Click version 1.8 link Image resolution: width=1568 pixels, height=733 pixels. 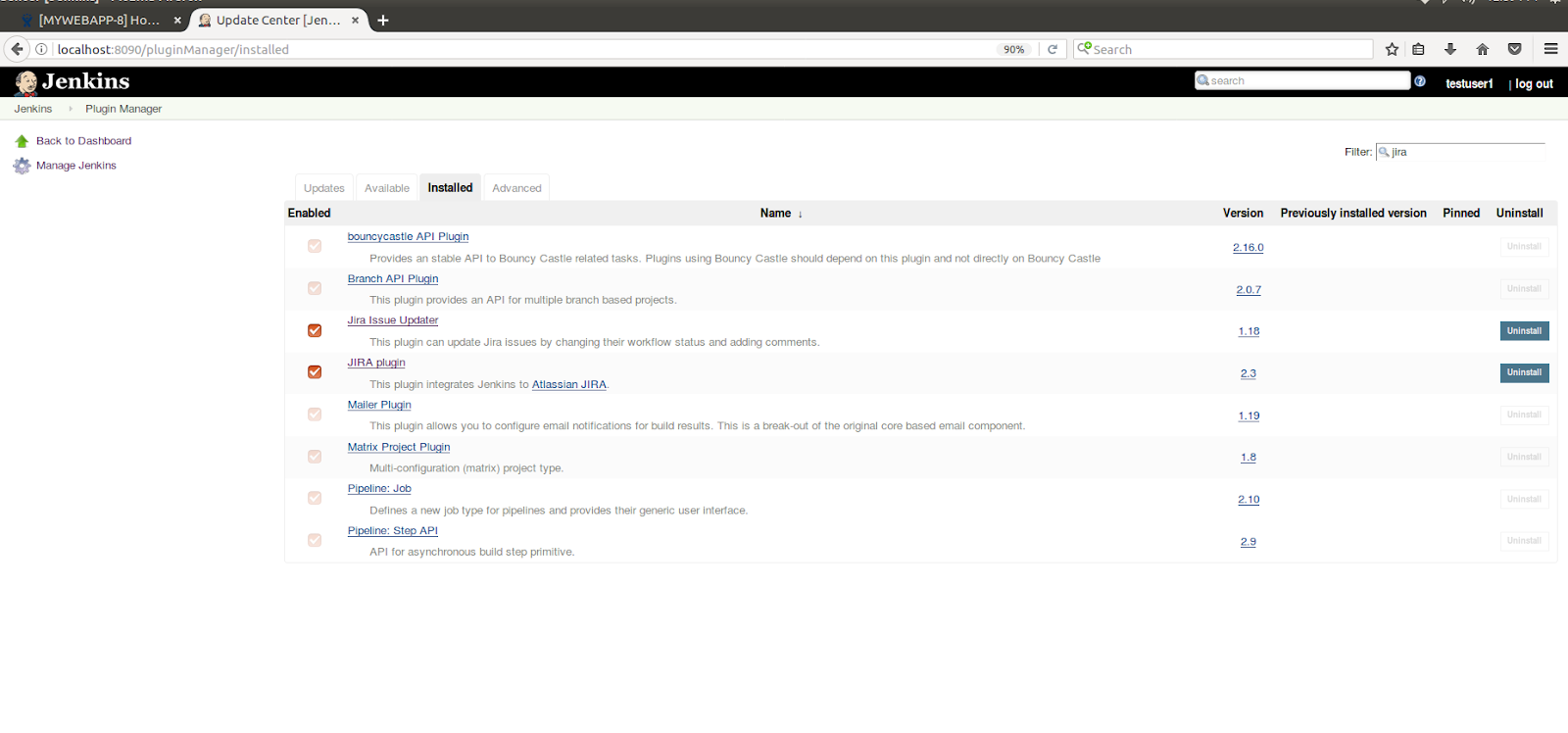click(1248, 457)
